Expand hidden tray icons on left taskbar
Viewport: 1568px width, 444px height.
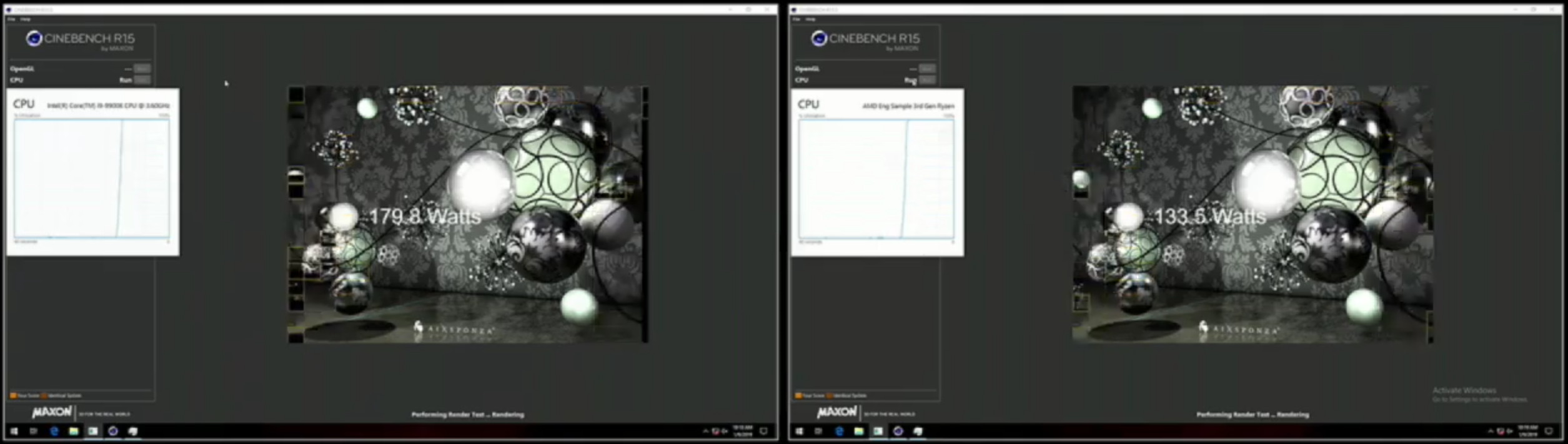705,431
